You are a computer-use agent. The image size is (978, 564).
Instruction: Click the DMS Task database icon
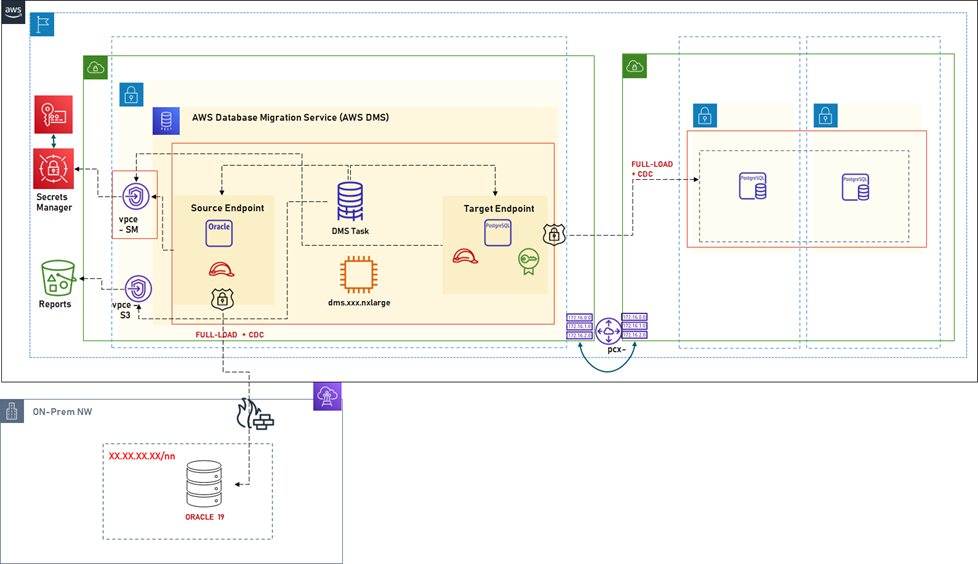350,201
